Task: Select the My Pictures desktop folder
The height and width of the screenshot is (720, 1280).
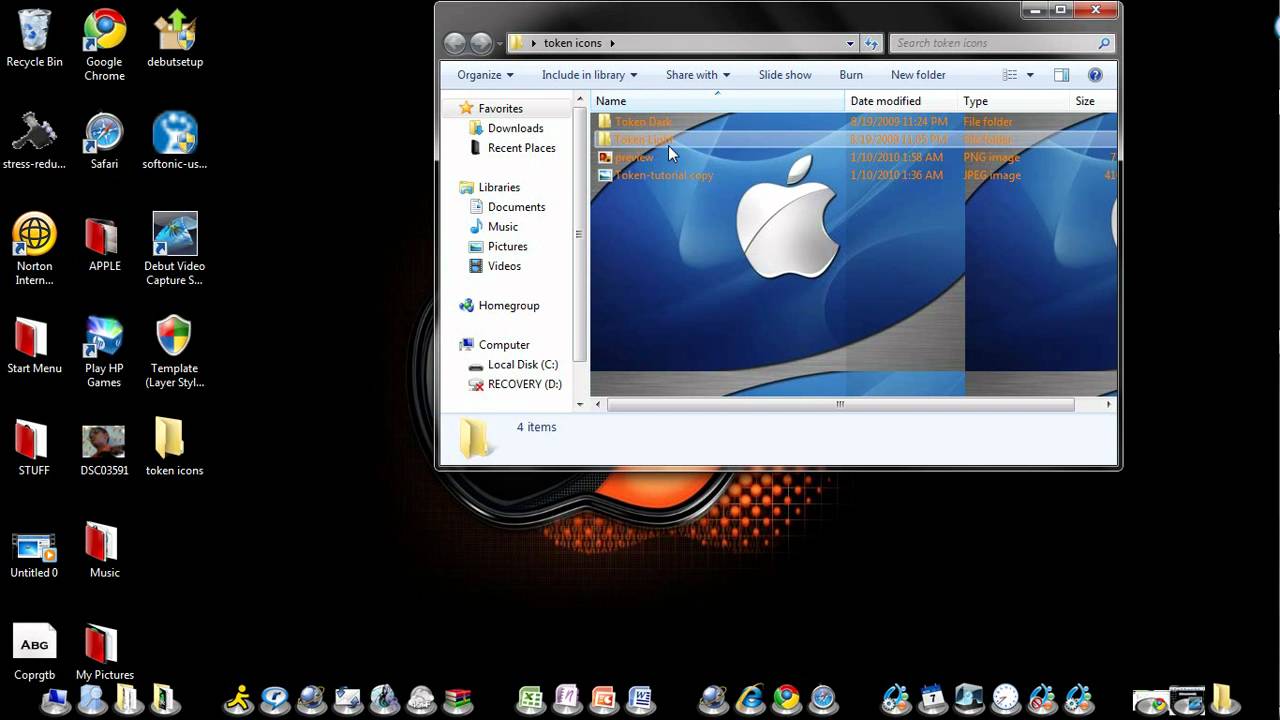Action: click(104, 653)
